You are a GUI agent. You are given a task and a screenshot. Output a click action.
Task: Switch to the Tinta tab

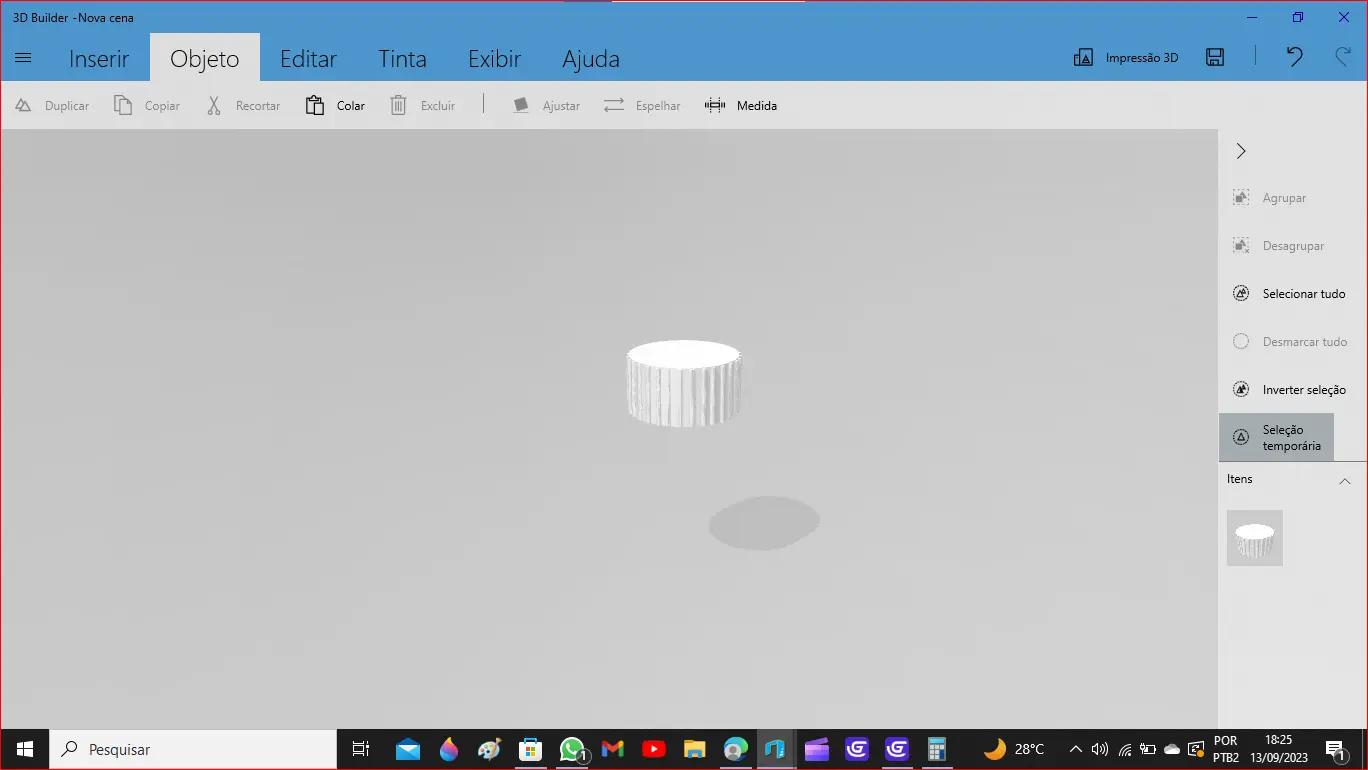(402, 59)
